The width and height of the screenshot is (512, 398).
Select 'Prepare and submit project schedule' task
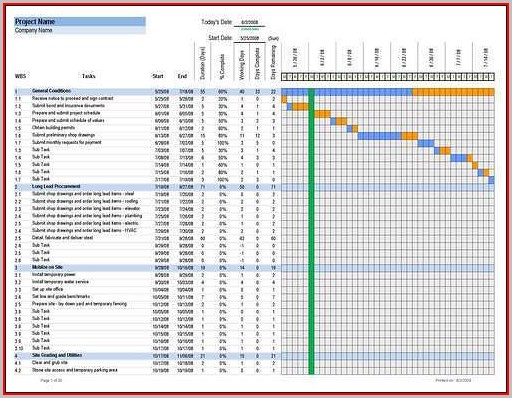[x=66, y=113]
